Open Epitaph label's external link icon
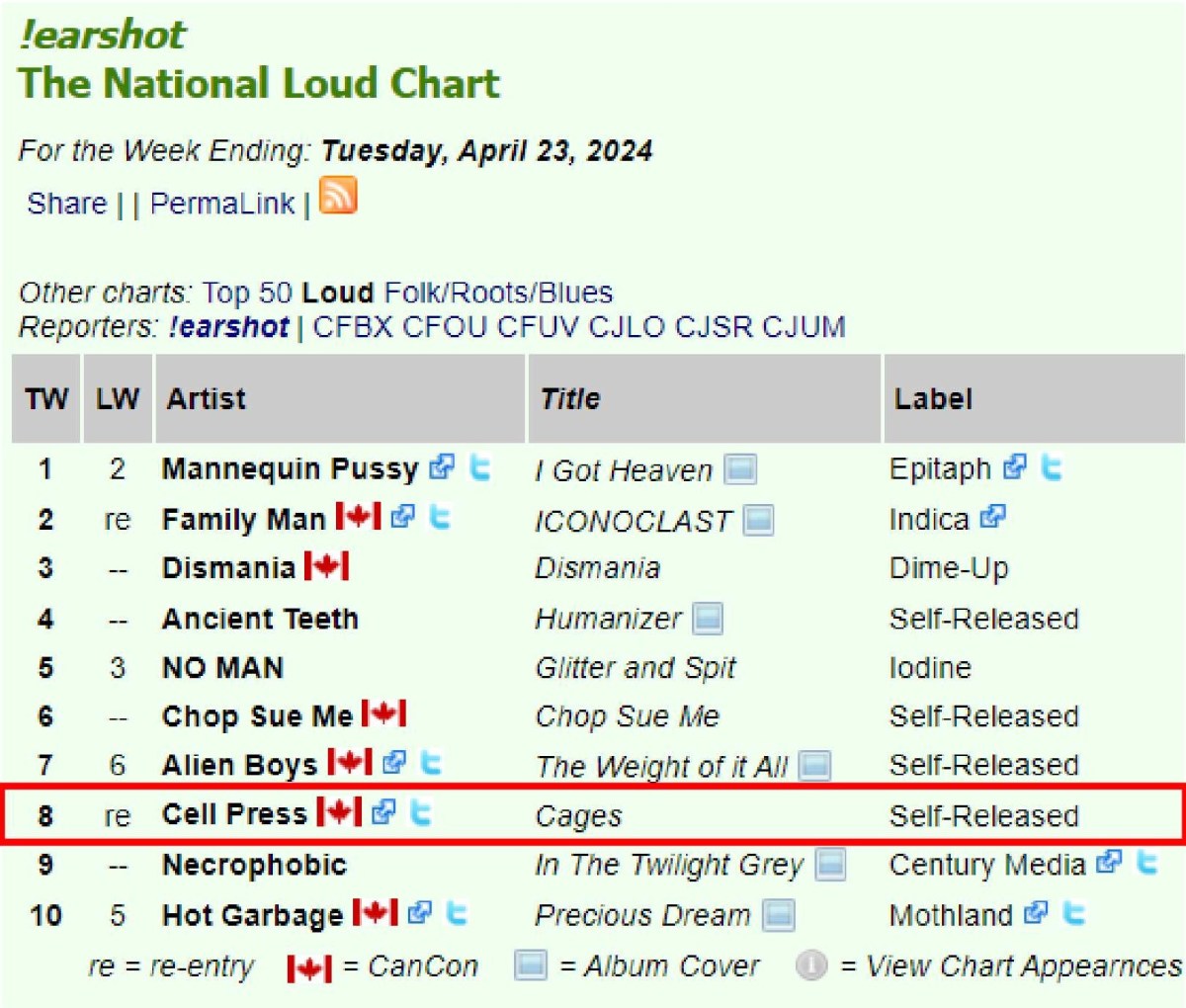This screenshot has width=1186, height=1008. pyautogui.click(x=1015, y=467)
